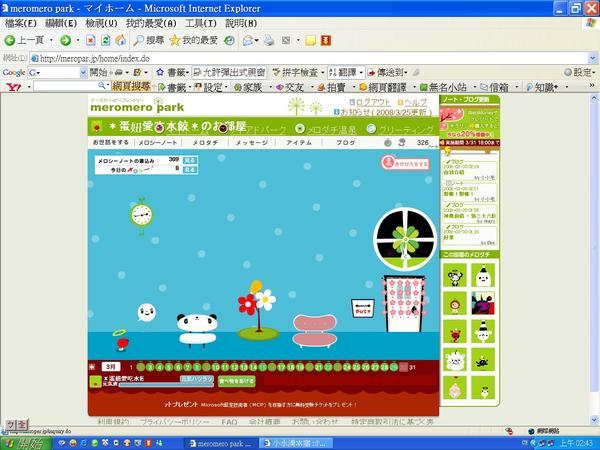The image size is (600, 450).
Task: Click the panda chair in the room
Action: pyautogui.click(x=197, y=330)
